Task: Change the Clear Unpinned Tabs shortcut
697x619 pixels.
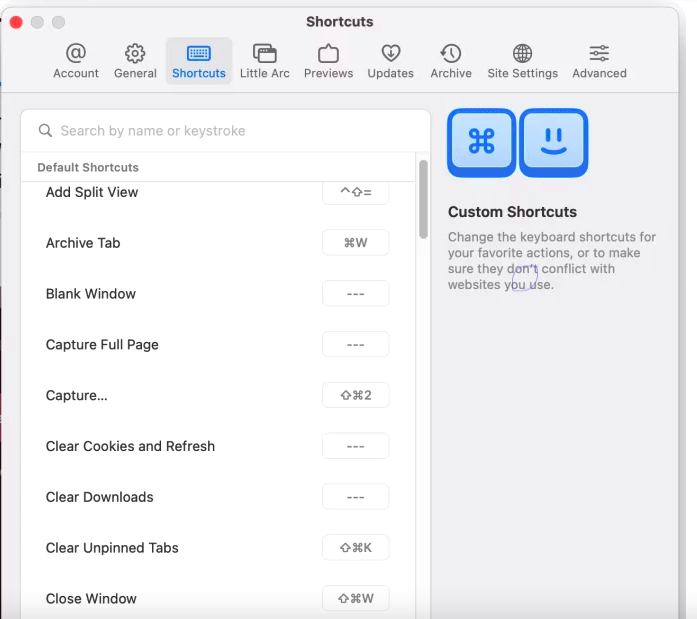Action: (x=355, y=548)
